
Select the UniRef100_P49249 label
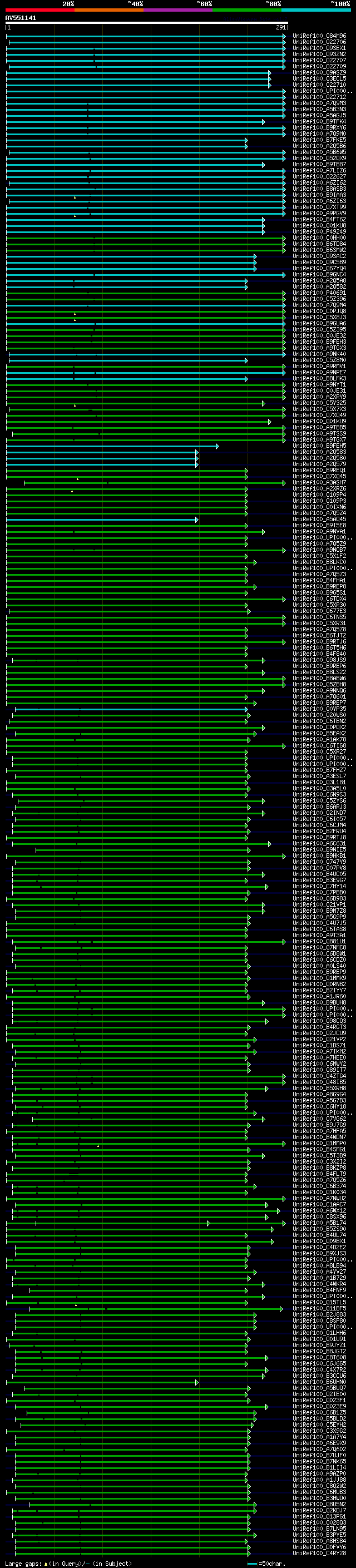click(x=319, y=231)
